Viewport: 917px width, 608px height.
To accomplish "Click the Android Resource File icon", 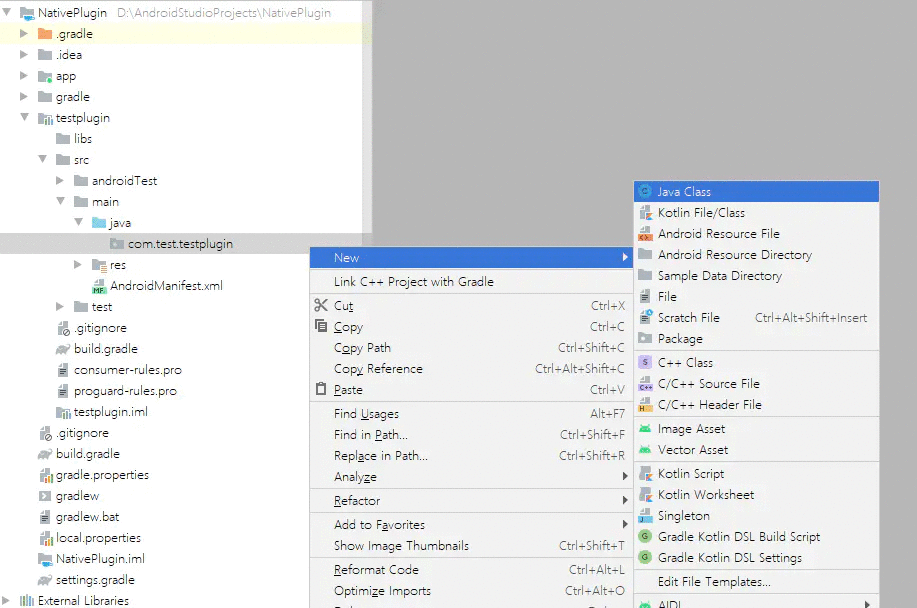I will tap(645, 234).
